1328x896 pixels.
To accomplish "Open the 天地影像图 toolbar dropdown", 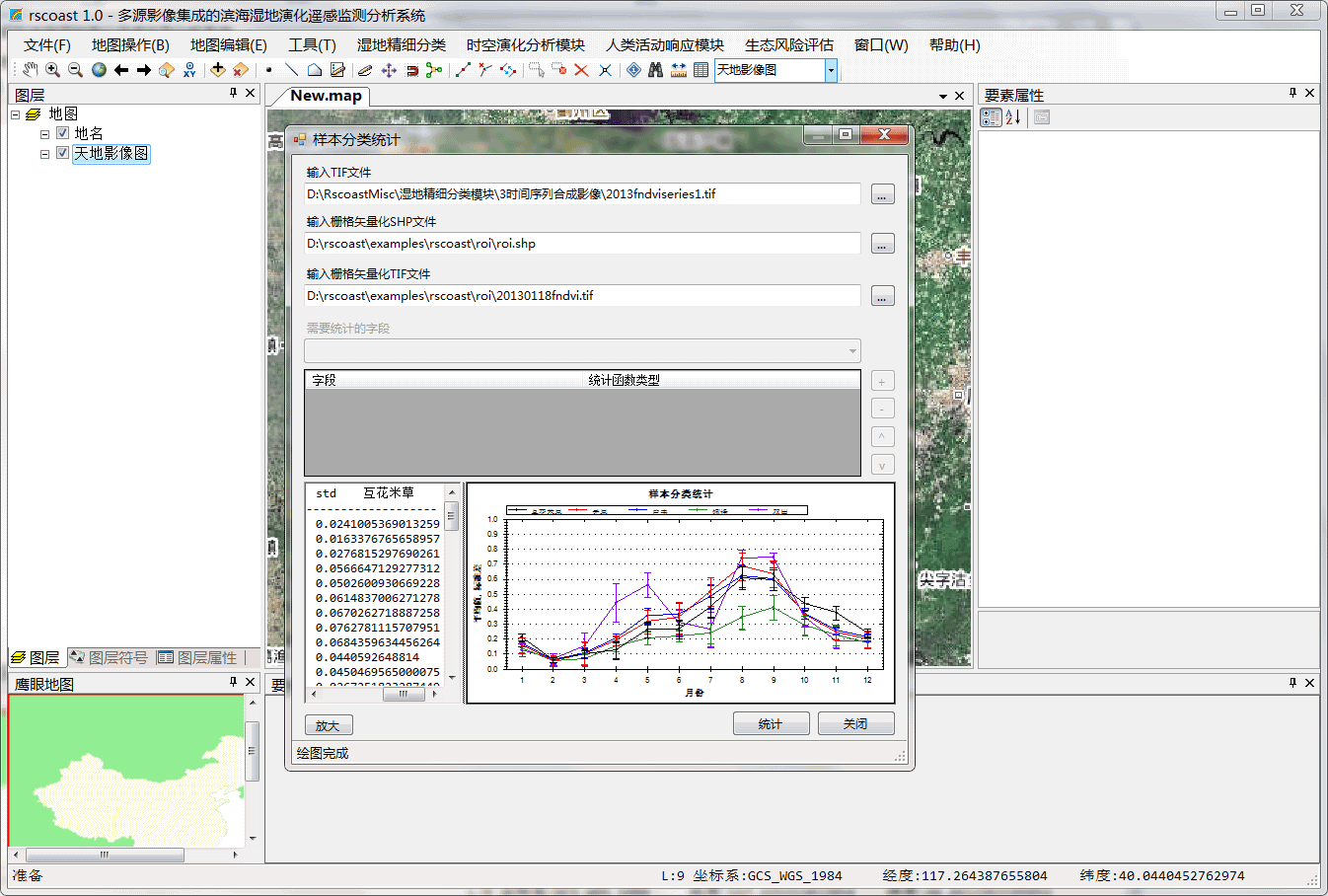I will (831, 70).
